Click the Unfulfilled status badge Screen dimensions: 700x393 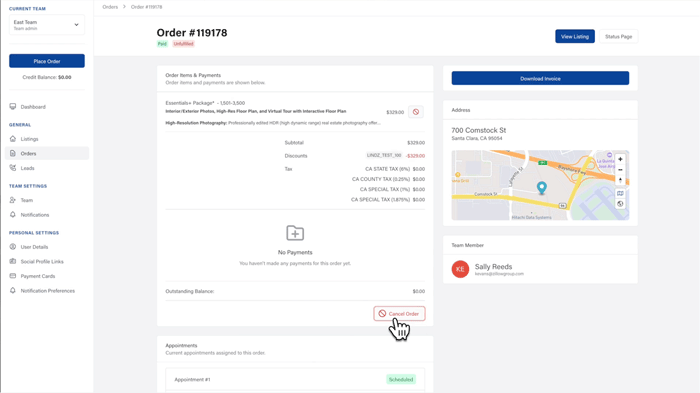pos(183,44)
